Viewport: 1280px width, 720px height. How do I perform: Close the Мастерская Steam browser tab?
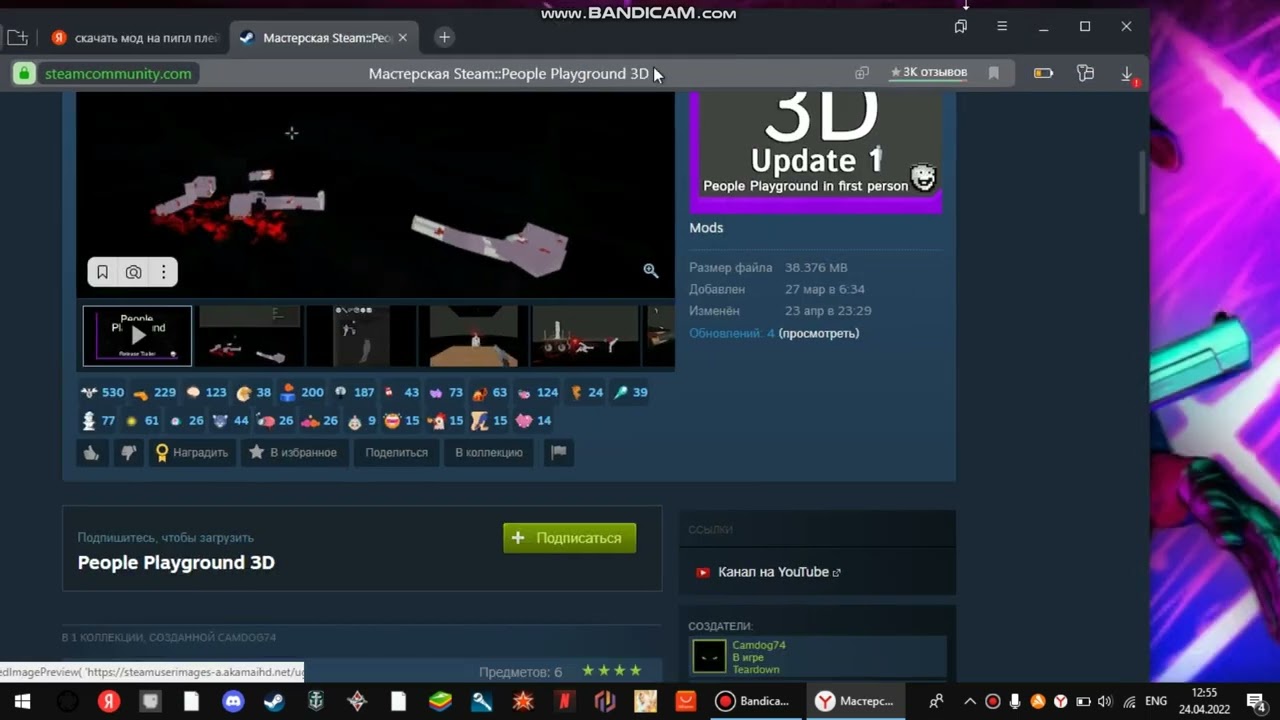click(402, 38)
